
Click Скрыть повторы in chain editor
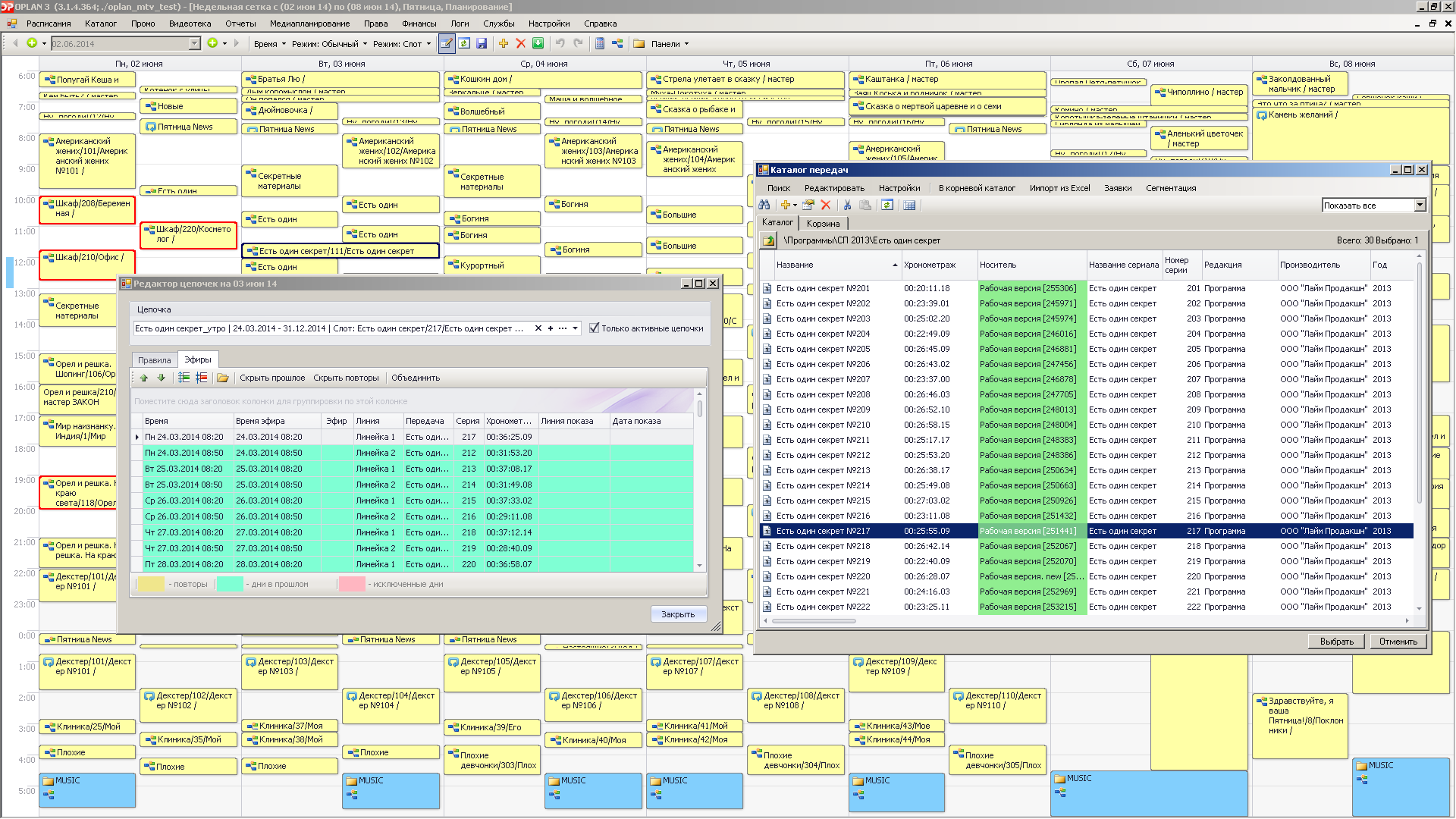tap(346, 378)
